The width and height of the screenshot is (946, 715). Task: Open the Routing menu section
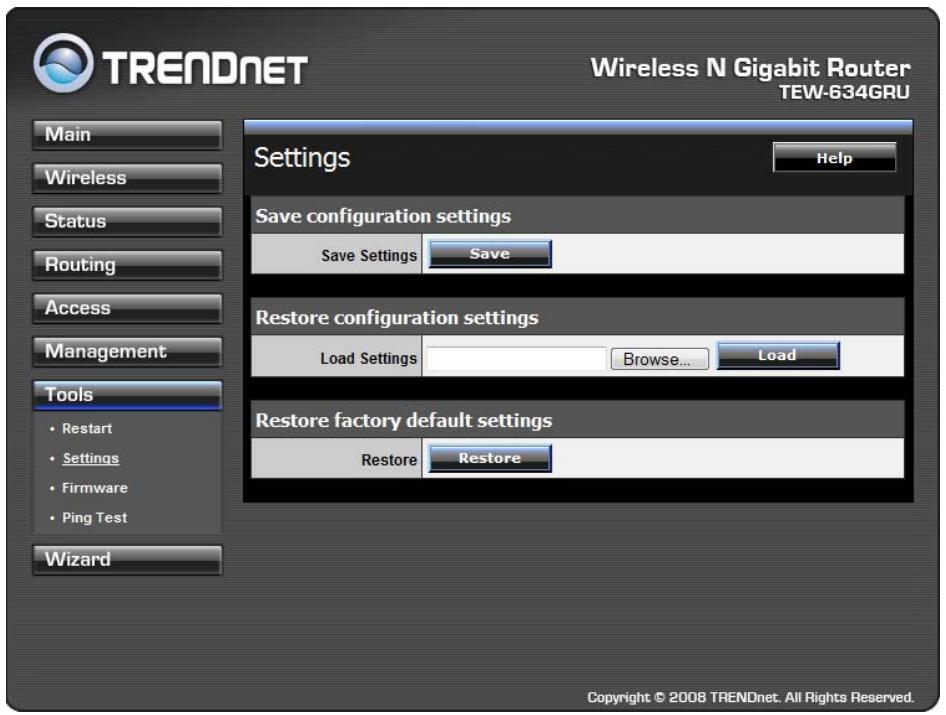pos(127,265)
